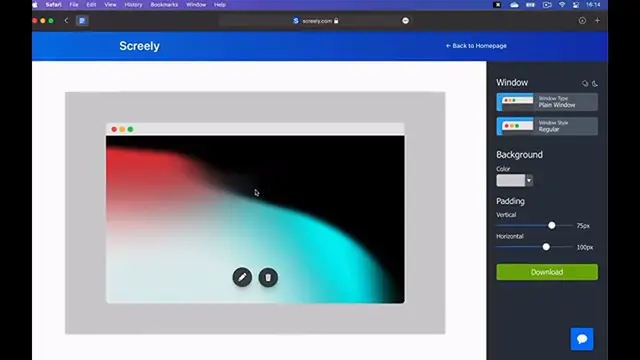Click the lock icon beside screely.com
This screenshot has width=640, height=360.
336,21
